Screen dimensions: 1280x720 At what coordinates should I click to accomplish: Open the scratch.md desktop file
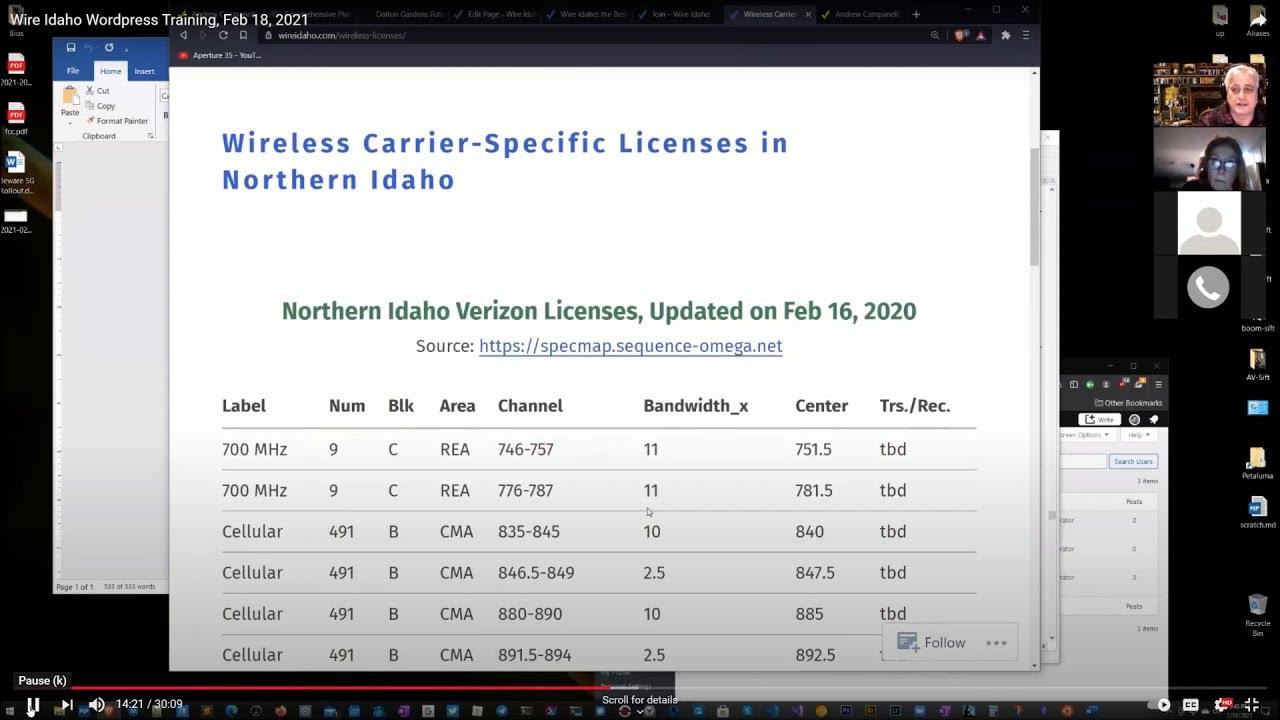1258,512
